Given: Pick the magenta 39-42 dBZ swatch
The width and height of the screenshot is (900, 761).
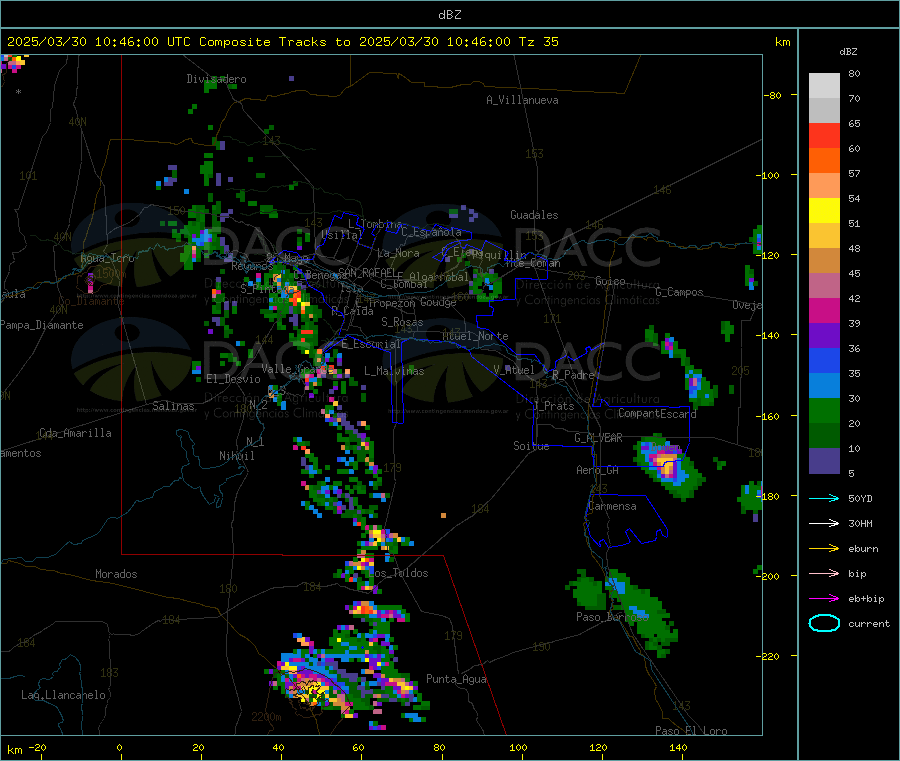Looking at the screenshot, I should pyautogui.click(x=824, y=310).
